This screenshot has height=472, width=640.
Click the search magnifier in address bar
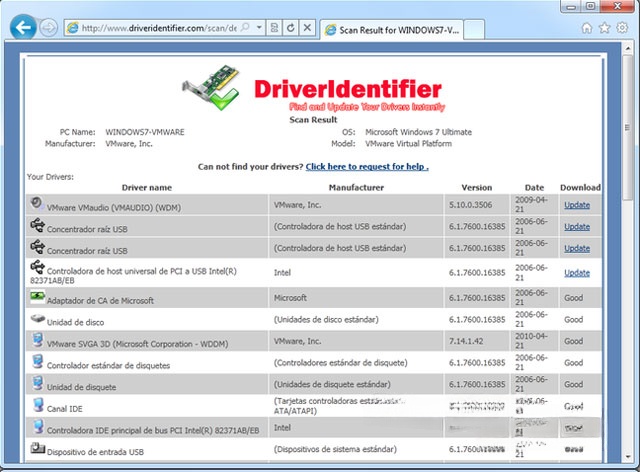[x=245, y=27]
